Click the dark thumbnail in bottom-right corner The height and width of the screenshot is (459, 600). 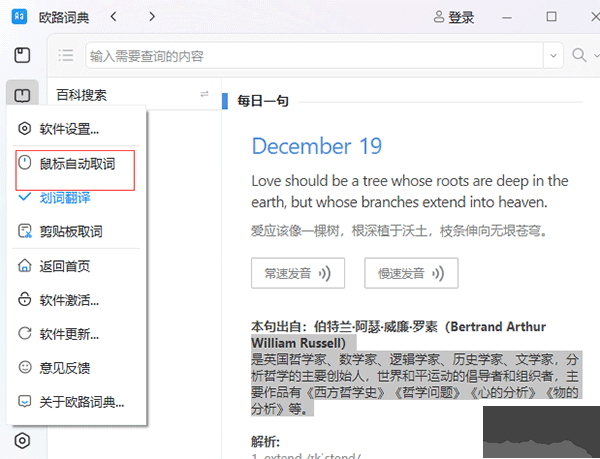pyautogui.click(x=541, y=432)
